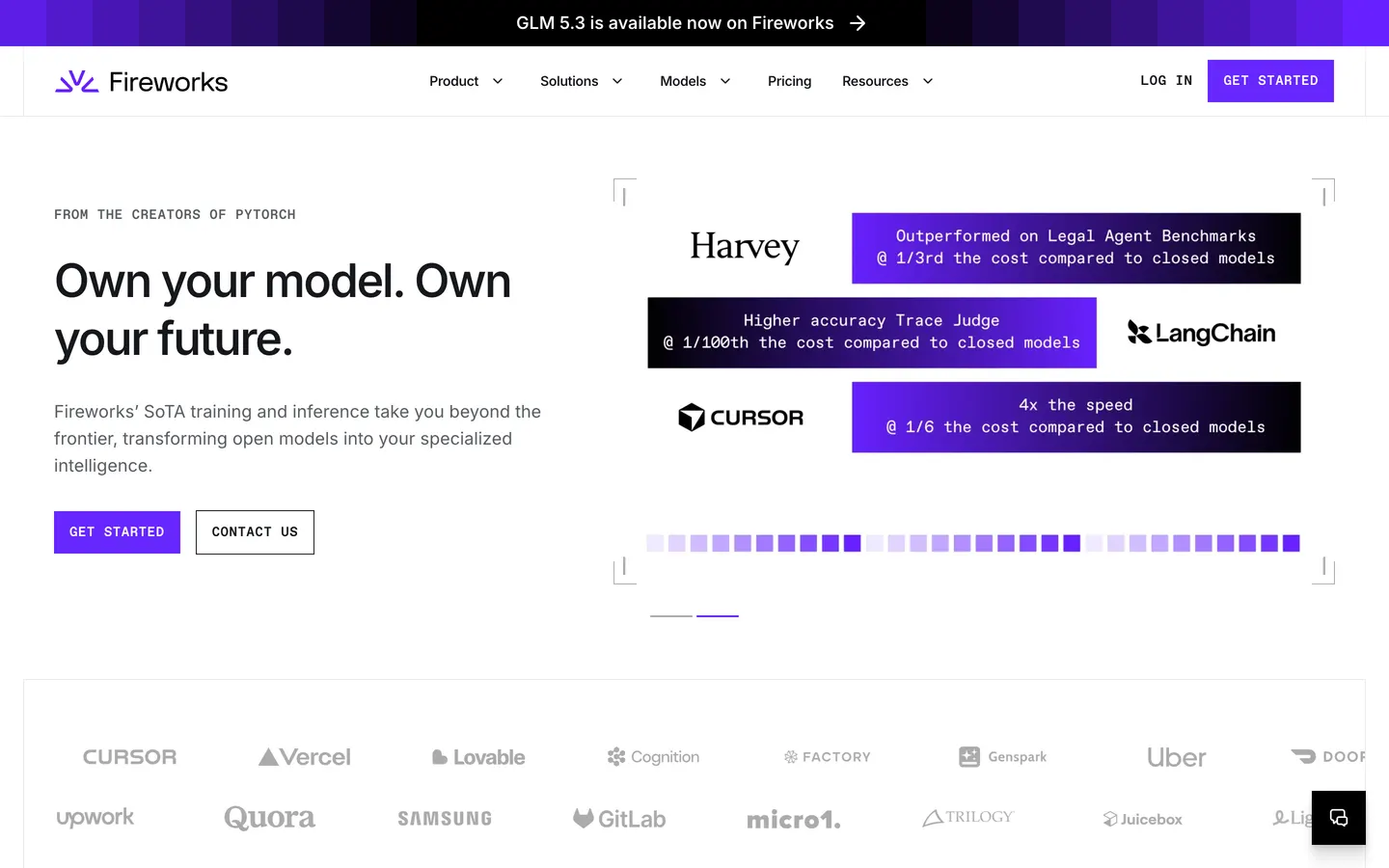Click the "FROM THE CREATORS OF PYTORCH" text
This screenshot has height=868, width=1389.
pyautogui.click(x=175, y=214)
